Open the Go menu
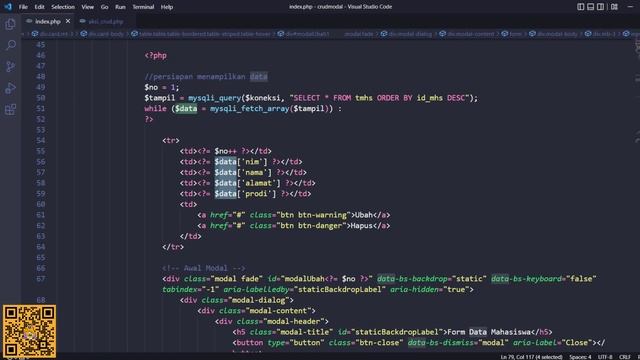The height and width of the screenshot is (360, 640). pos(104,7)
